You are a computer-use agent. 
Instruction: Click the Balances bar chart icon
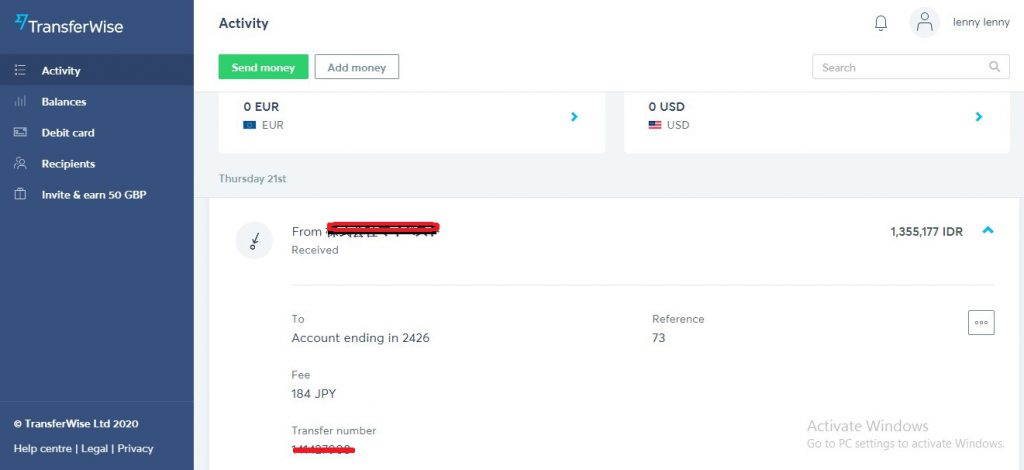pyautogui.click(x=20, y=102)
